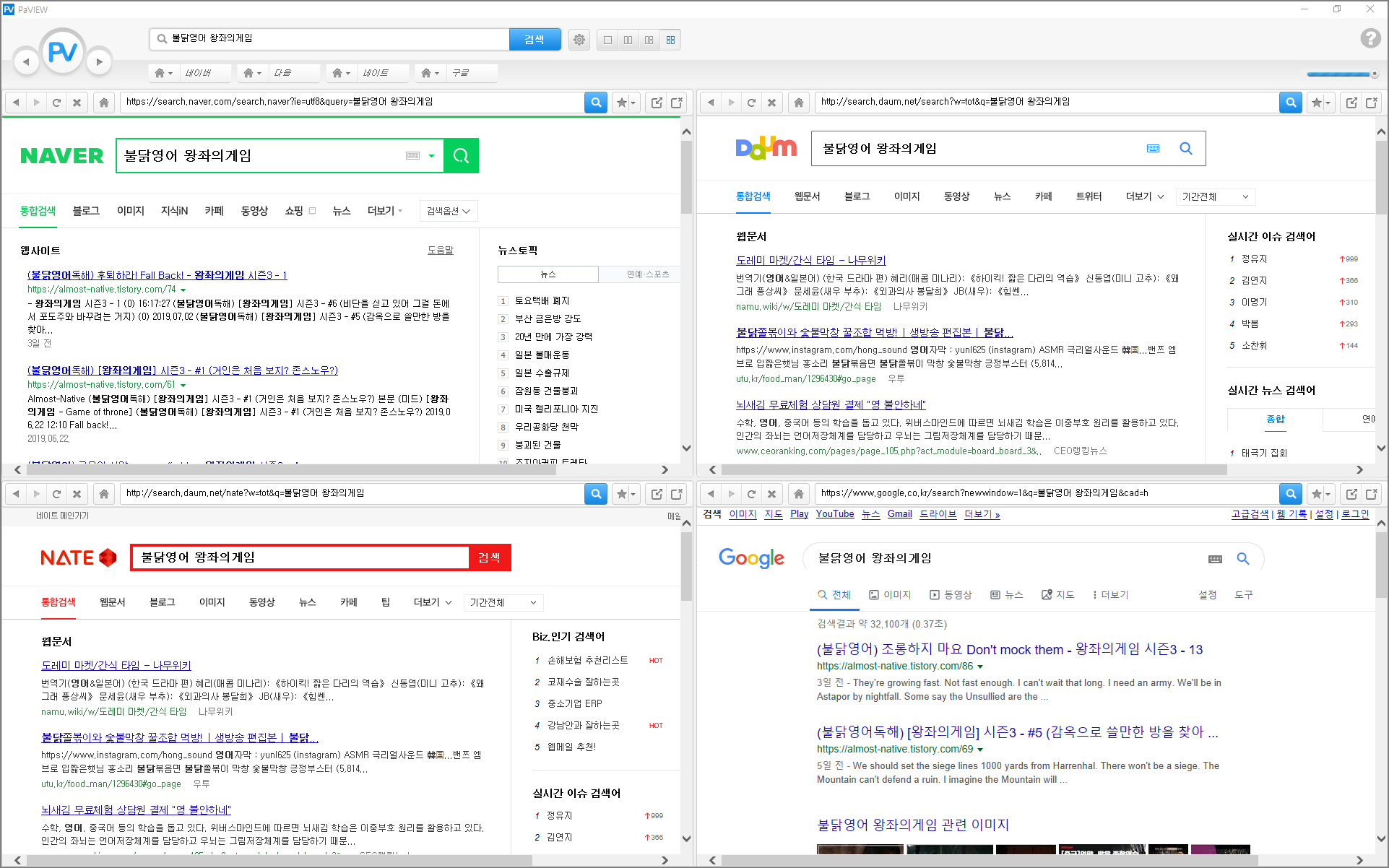The width and height of the screenshot is (1389, 868).
Task: Click Google virtual keyboard icon
Action: [x=1216, y=559]
